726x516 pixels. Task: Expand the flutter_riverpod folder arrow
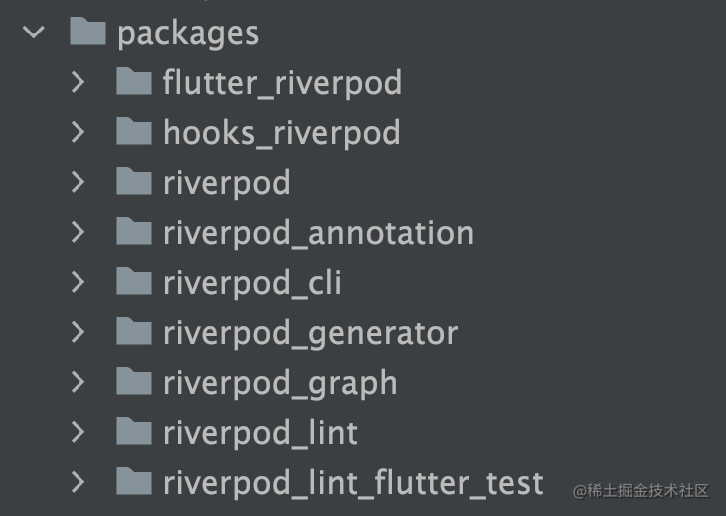pos(78,82)
